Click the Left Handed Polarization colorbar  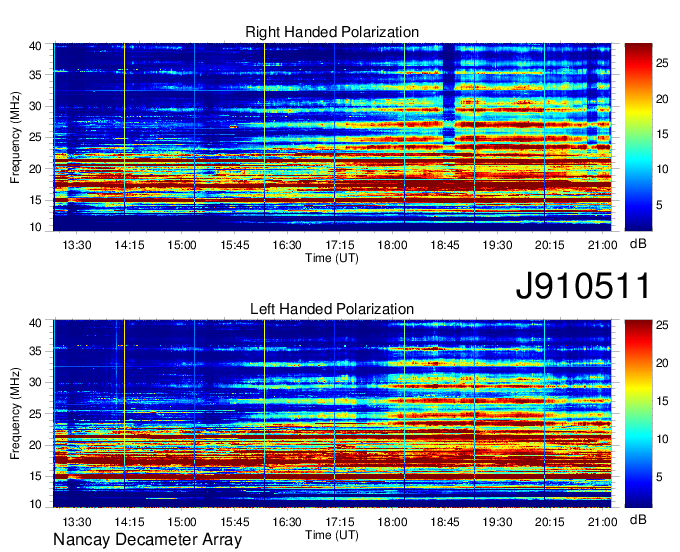click(638, 414)
